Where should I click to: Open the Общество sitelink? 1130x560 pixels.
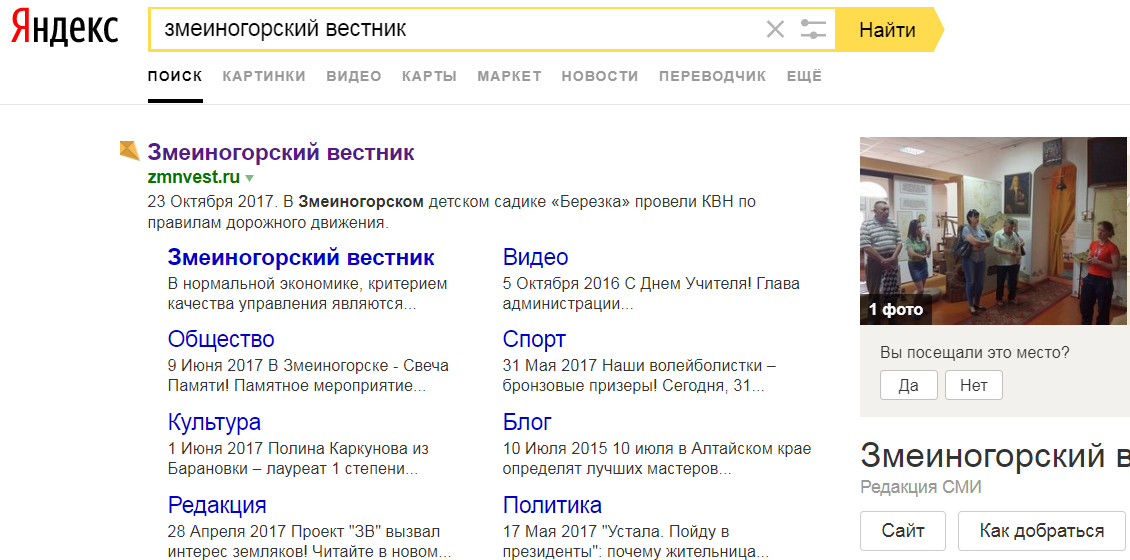[x=221, y=339]
